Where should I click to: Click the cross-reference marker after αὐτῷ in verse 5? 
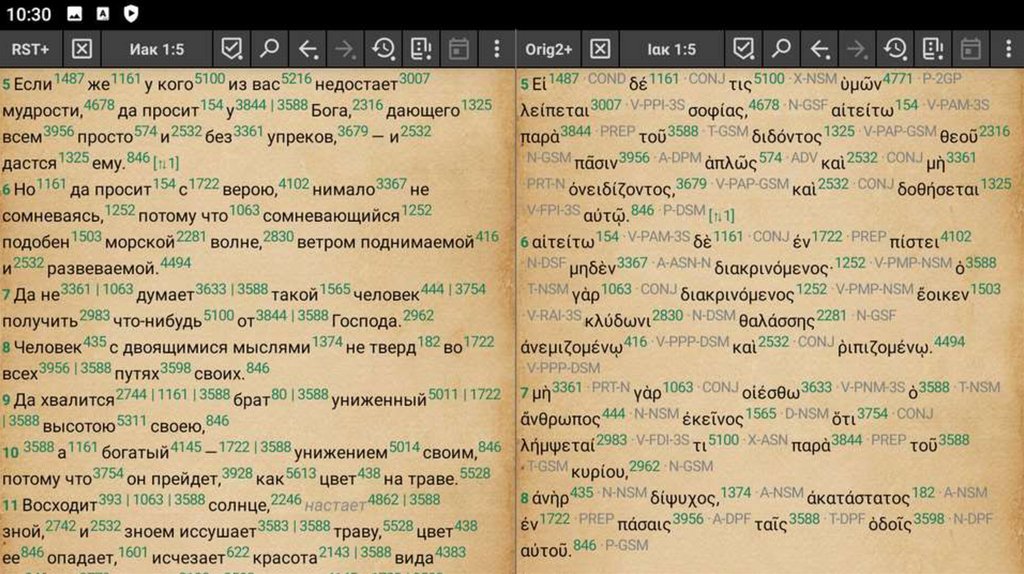(x=722, y=214)
